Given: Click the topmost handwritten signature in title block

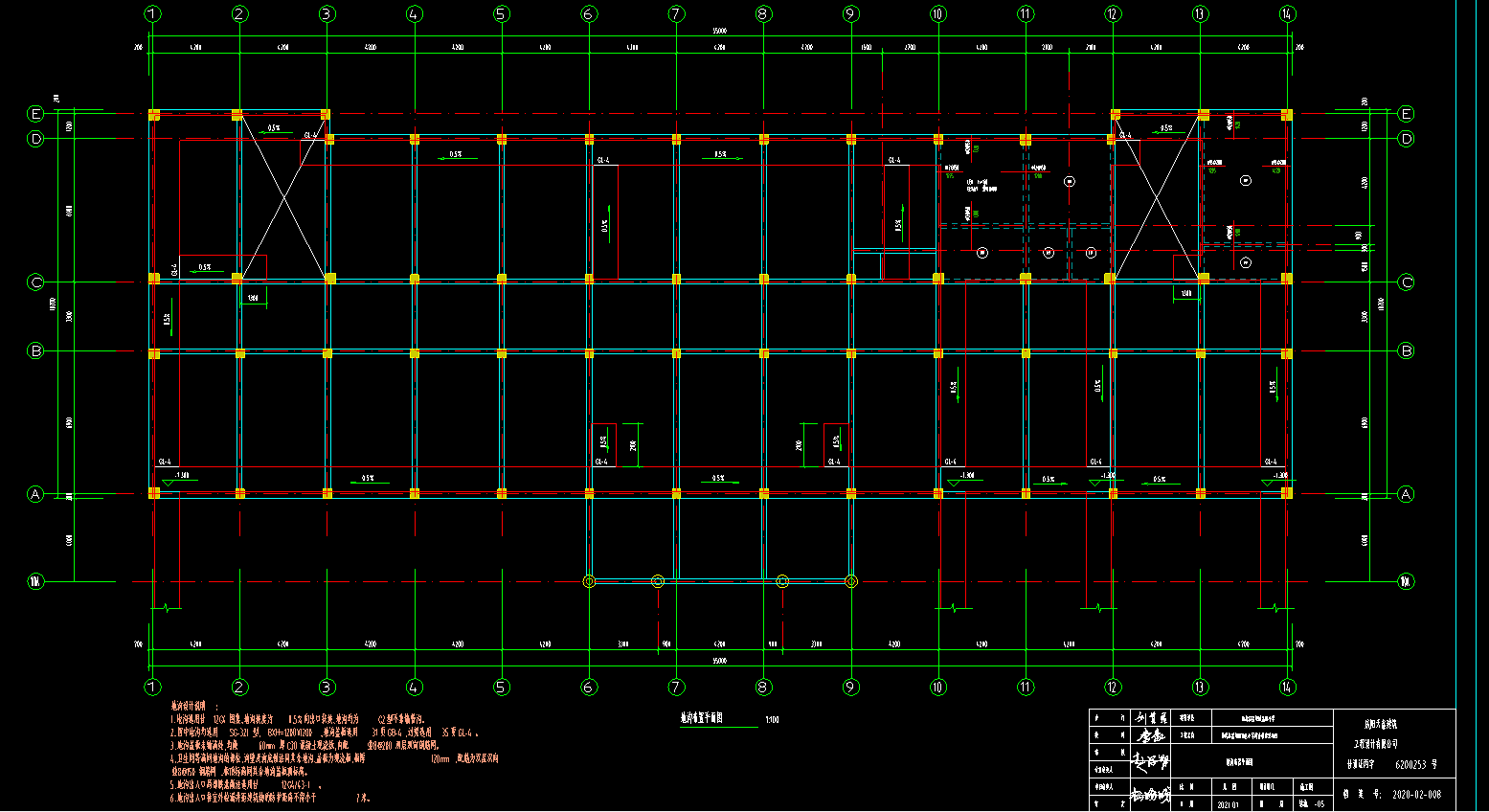Looking at the screenshot, I should [x=1153, y=716].
